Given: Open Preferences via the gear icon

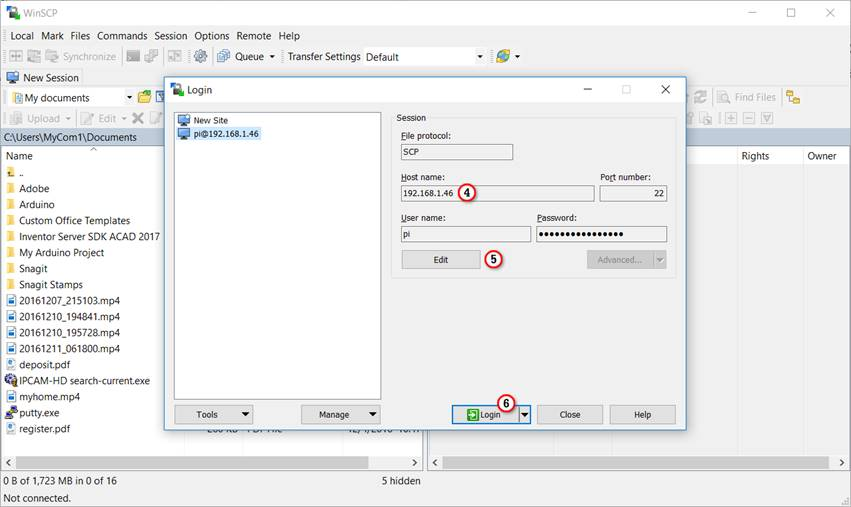Looking at the screenshot, I should [200, 56].
